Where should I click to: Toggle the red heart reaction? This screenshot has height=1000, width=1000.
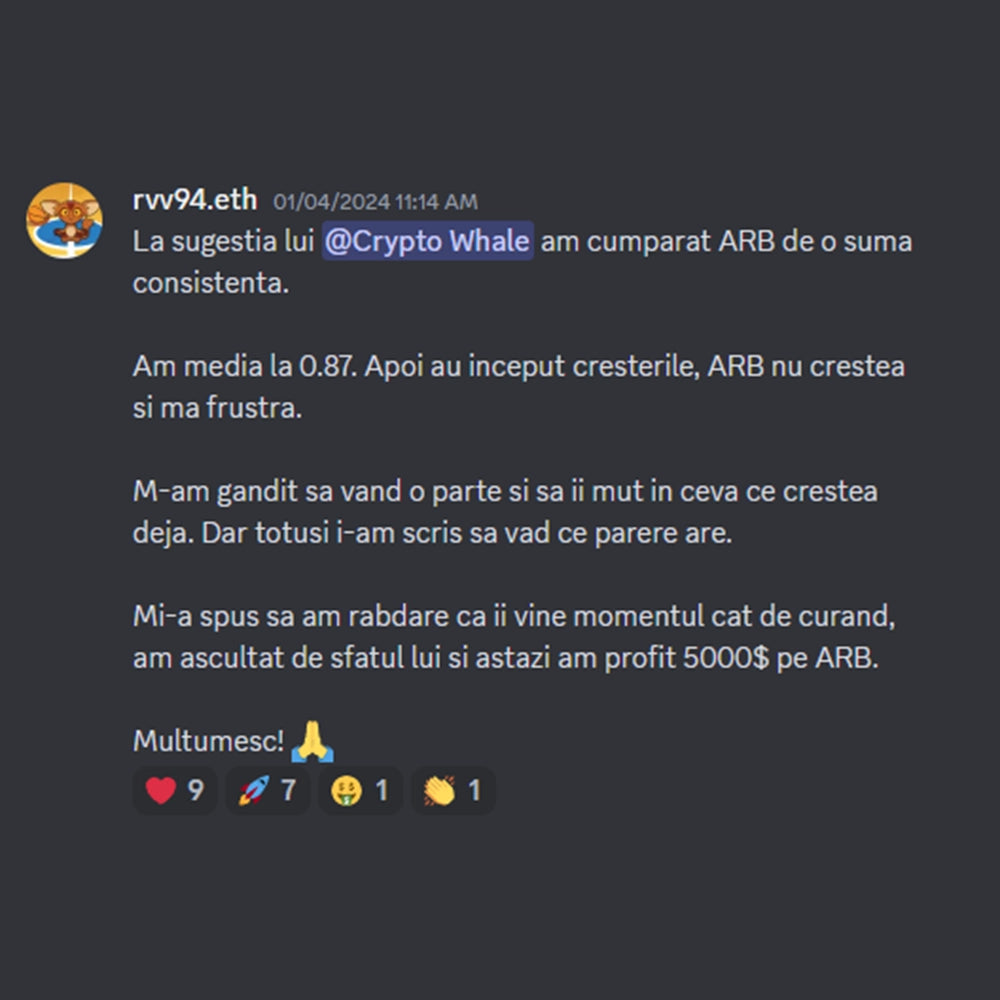175,791
